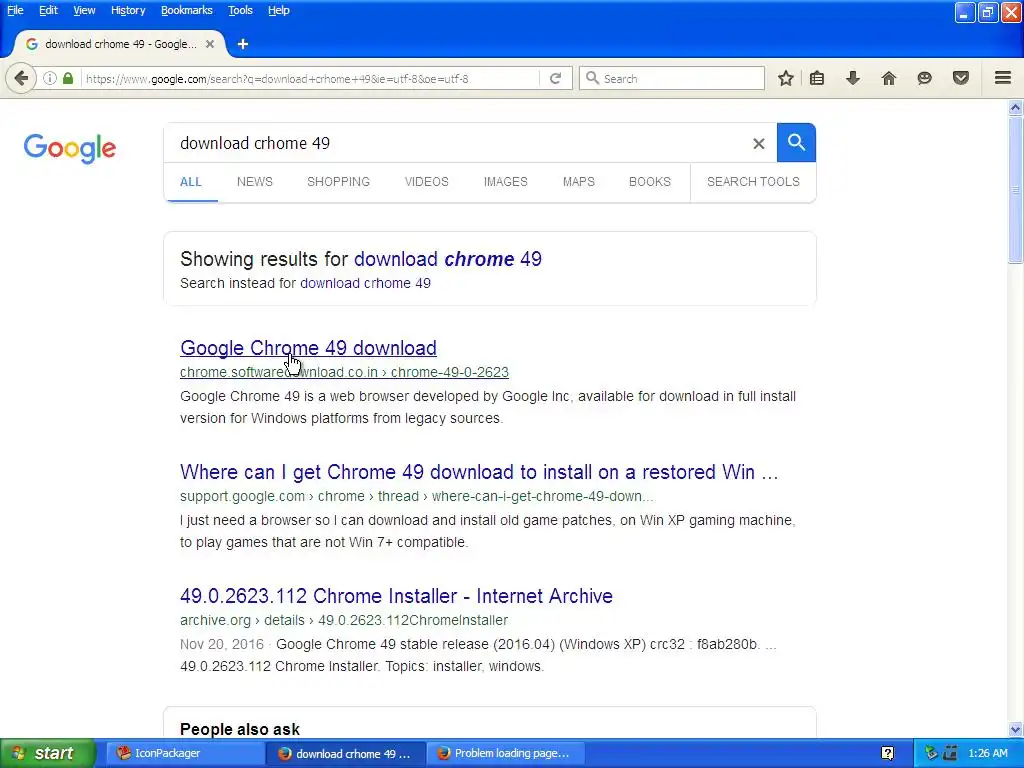
Task: Bookmark this page with the star icon
Action: click(x=786, y=78)
